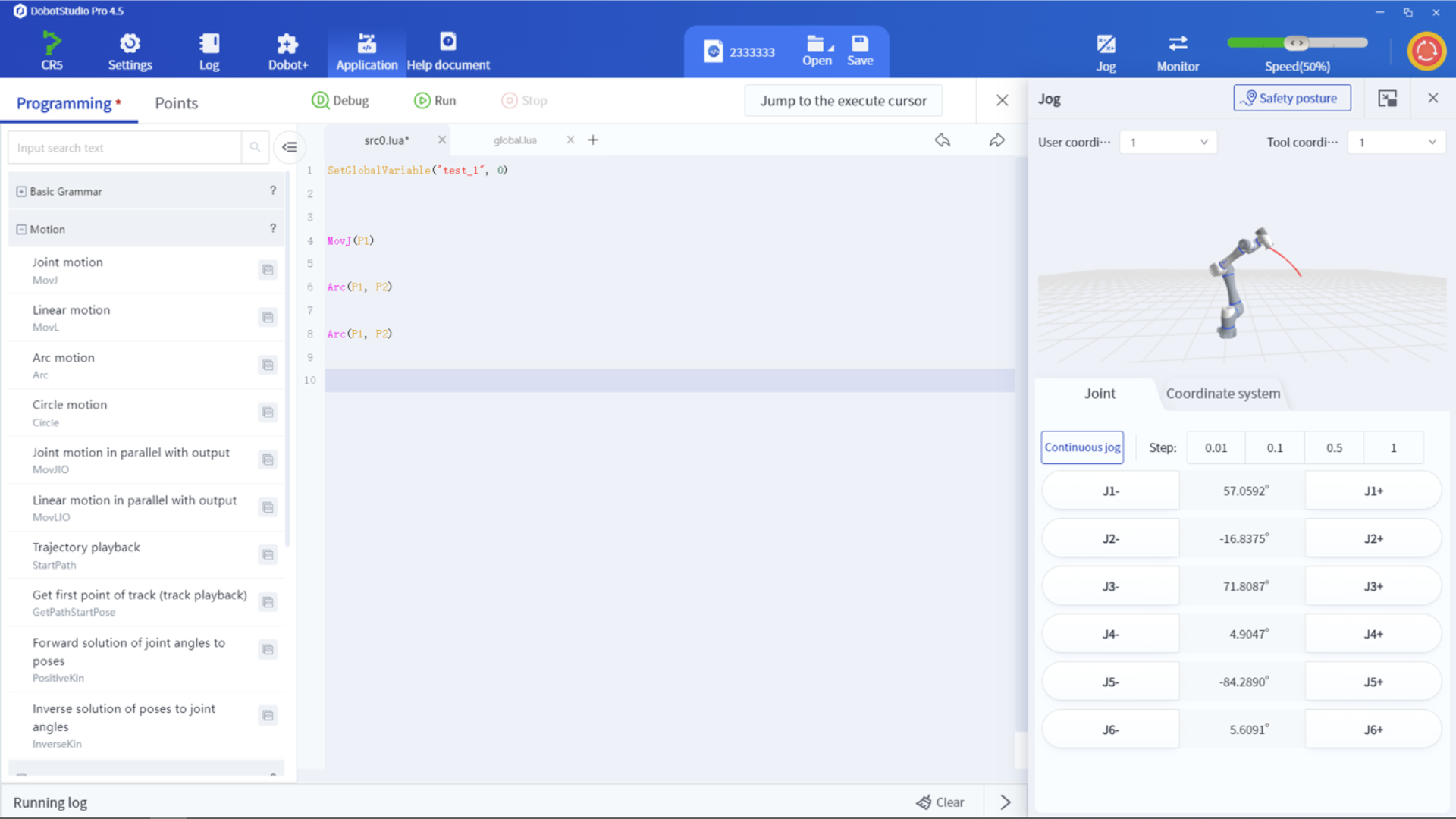Screen dimensions: 1456x819
Task: Switch to the Coordinate system tab
Action: point(1222,394)
